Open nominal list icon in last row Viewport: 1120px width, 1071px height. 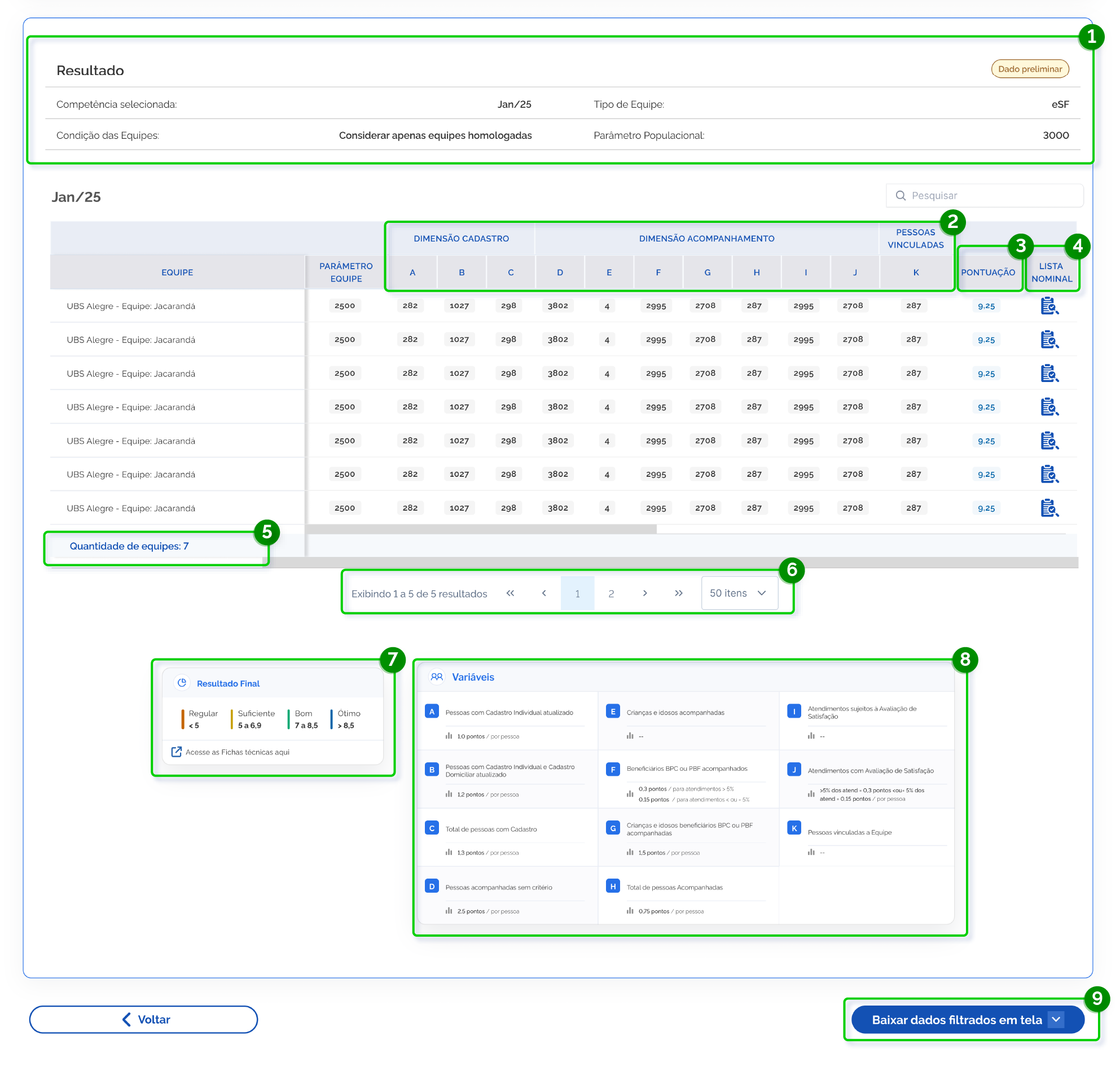pos(1049,508)
